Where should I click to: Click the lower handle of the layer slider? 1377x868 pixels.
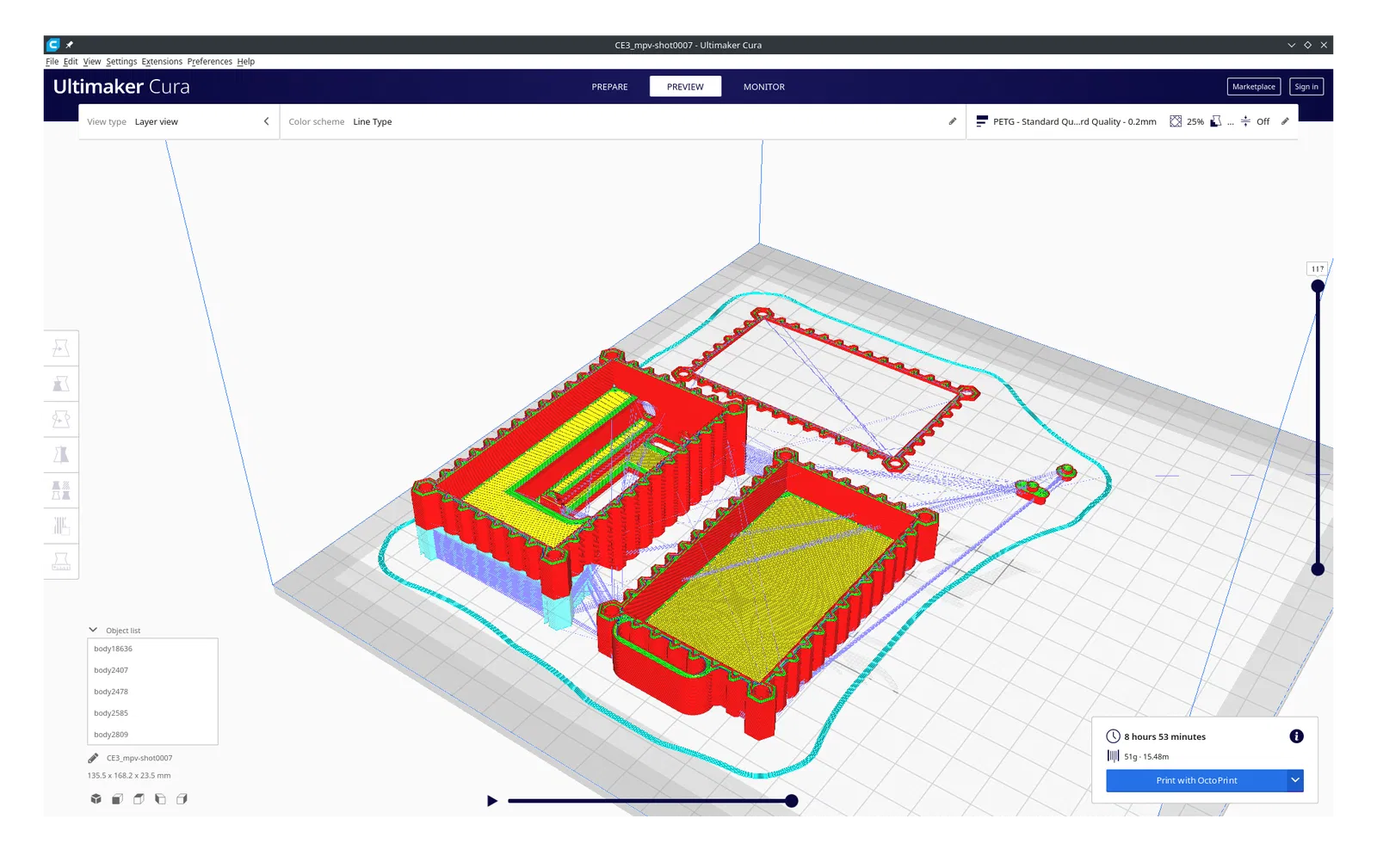1318,569
